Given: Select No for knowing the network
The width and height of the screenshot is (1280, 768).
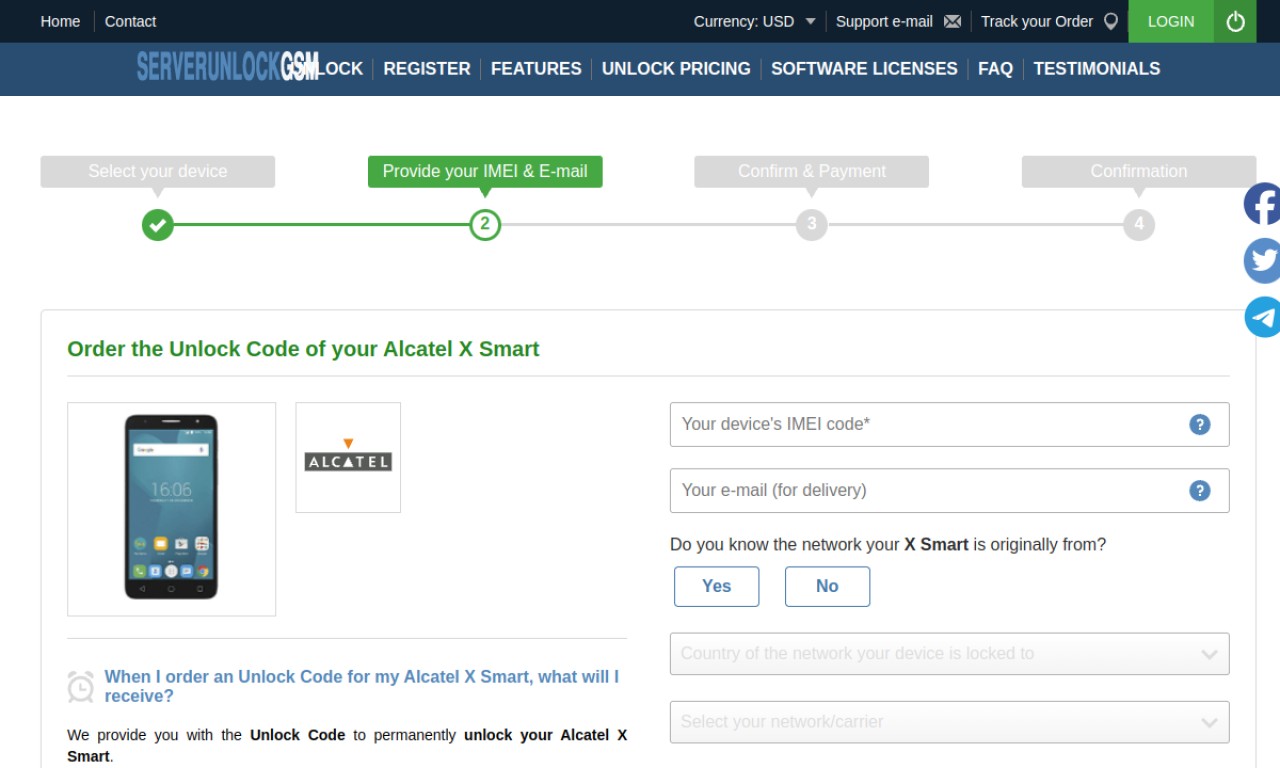Looking at the screenshot, I should tap(827, 587).
